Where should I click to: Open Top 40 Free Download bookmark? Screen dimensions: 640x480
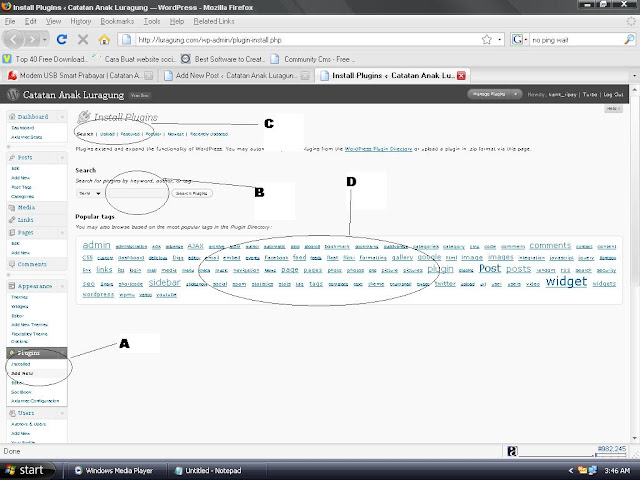(45, 59)
